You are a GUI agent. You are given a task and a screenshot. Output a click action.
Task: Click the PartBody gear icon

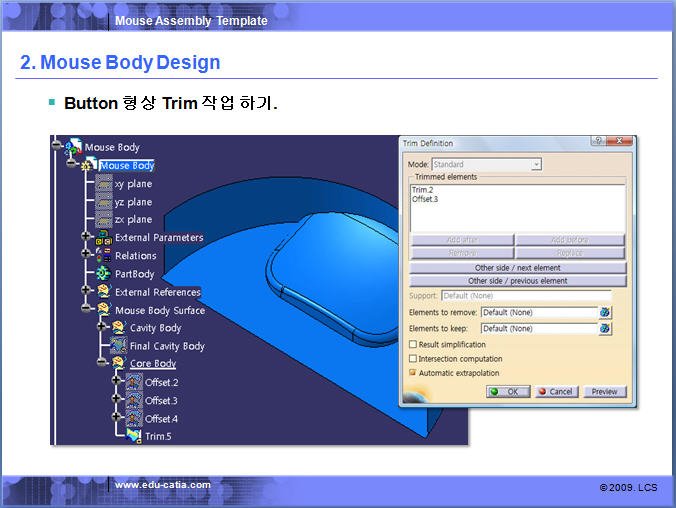(x=103, y=273)
